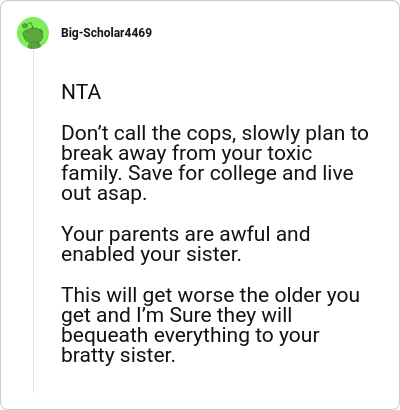Screen dimensions: 400x410
Task: Click the word "bequeath" in the comment
Action: 104,335
